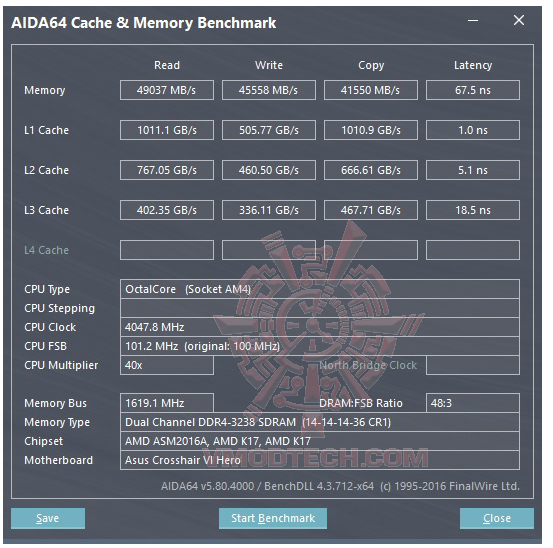
Task: Click the Write column header
Action: pyautogui.click(x=269, y=65)
